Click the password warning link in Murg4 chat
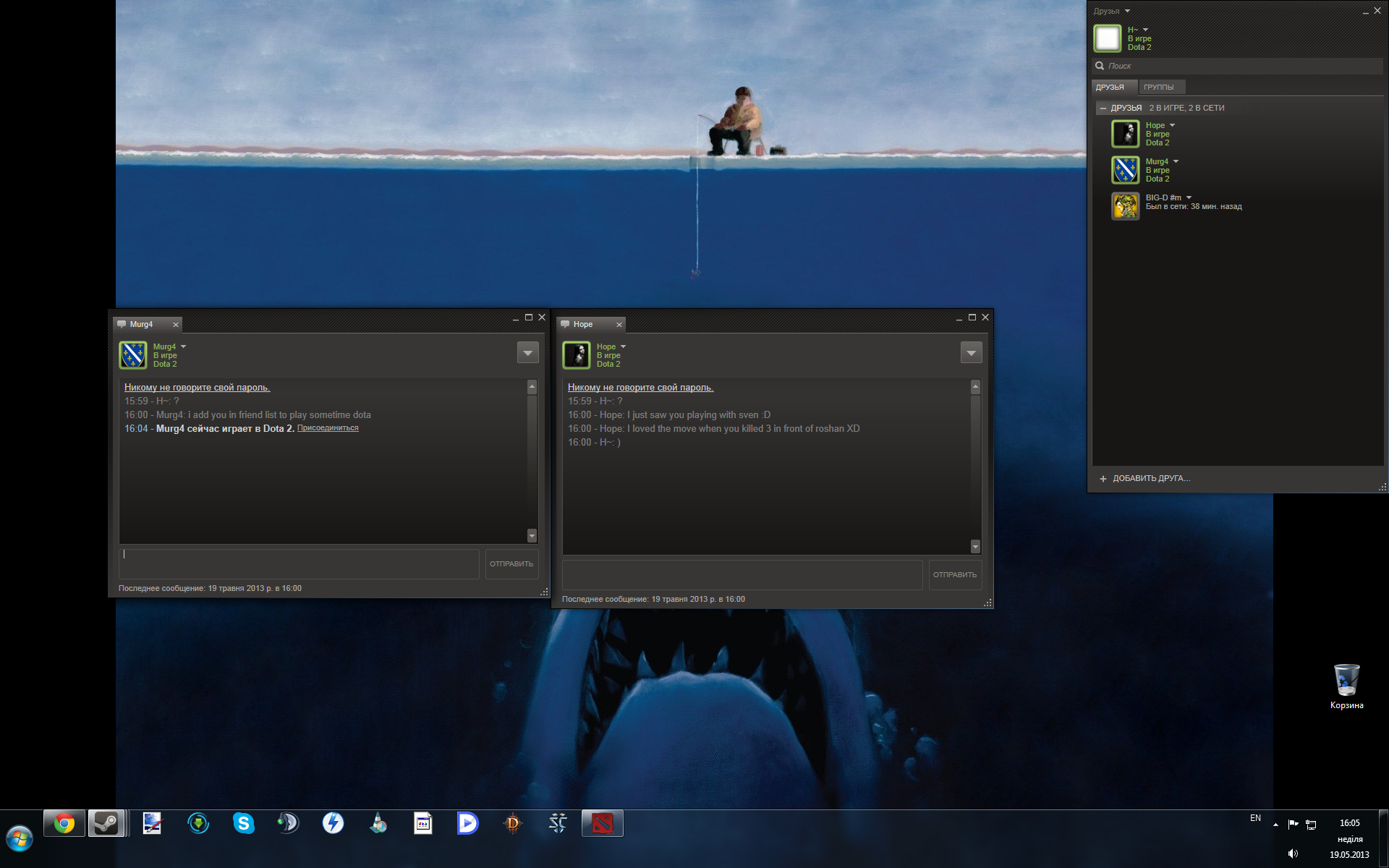Viewport: 1389px width, 868px height. point(197,388)
